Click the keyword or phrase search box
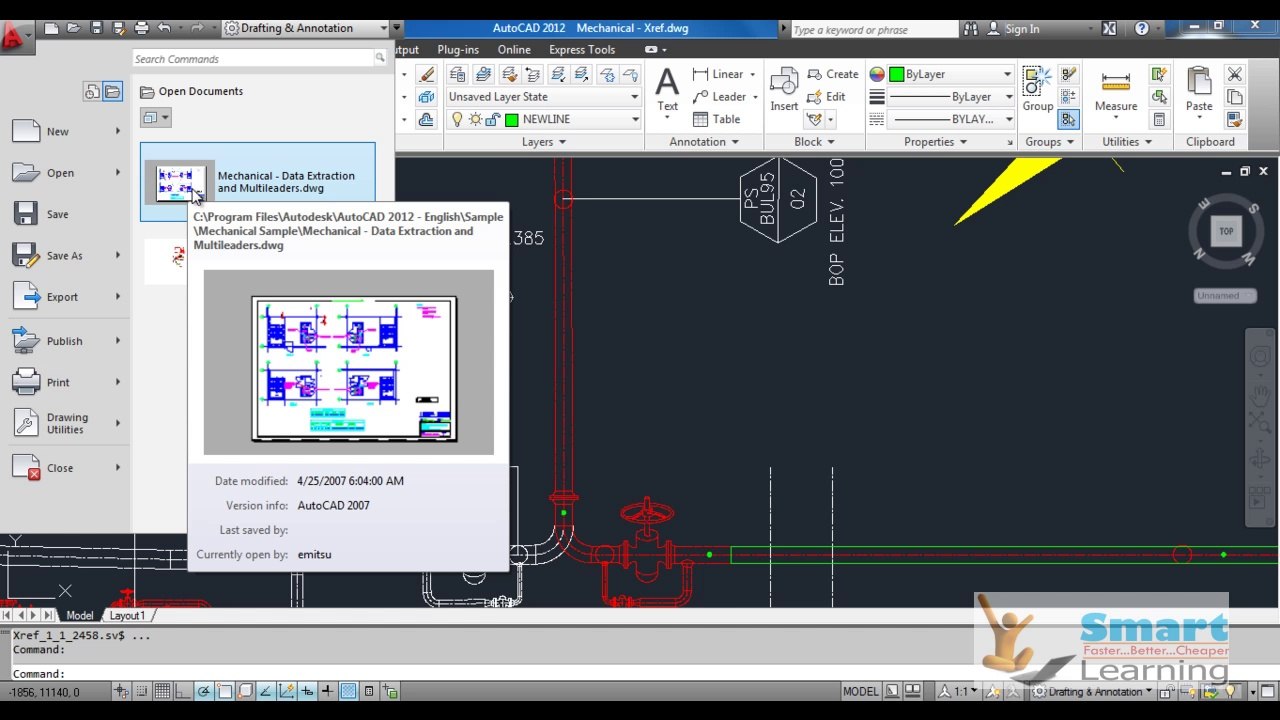Screen dimensions: 1280x720 [x=873, y=30]
